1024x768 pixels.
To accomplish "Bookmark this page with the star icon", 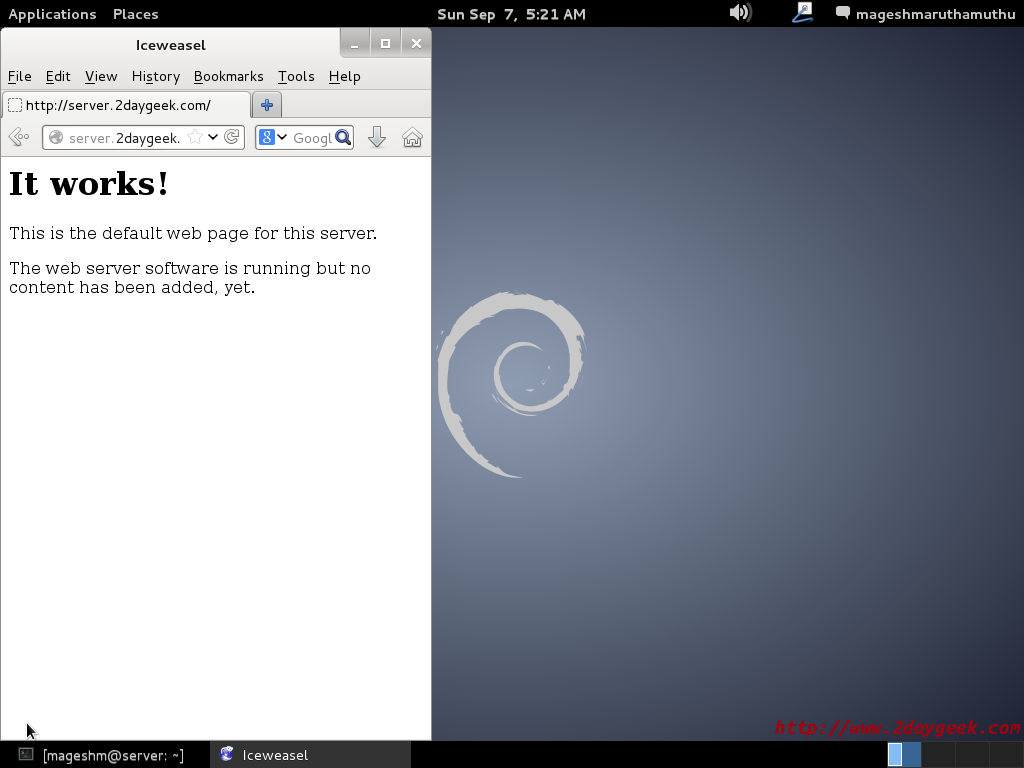I will (195, 137).
